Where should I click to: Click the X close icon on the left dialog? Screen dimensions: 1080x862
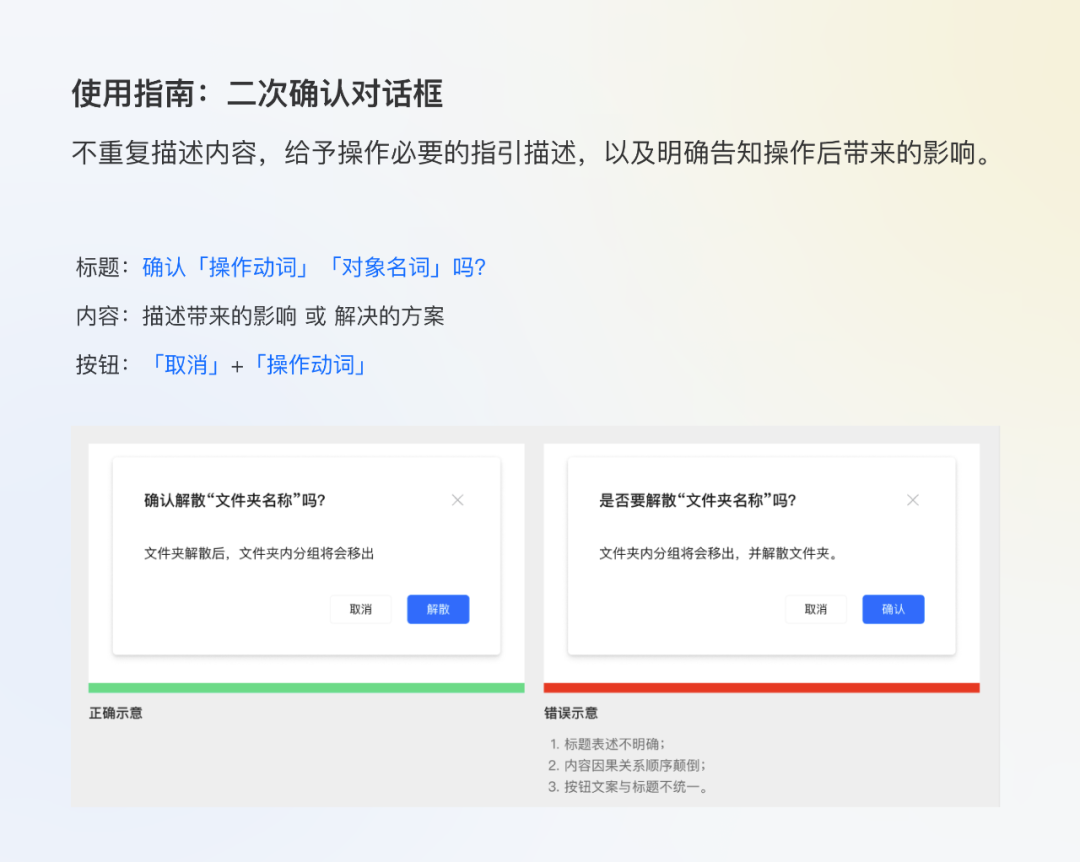[x=457, y=500]
